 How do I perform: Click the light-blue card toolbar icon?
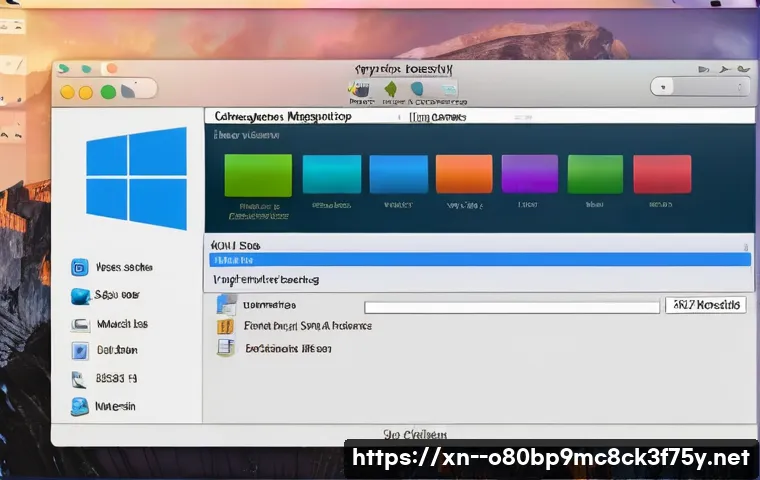(x=450, y=89)
